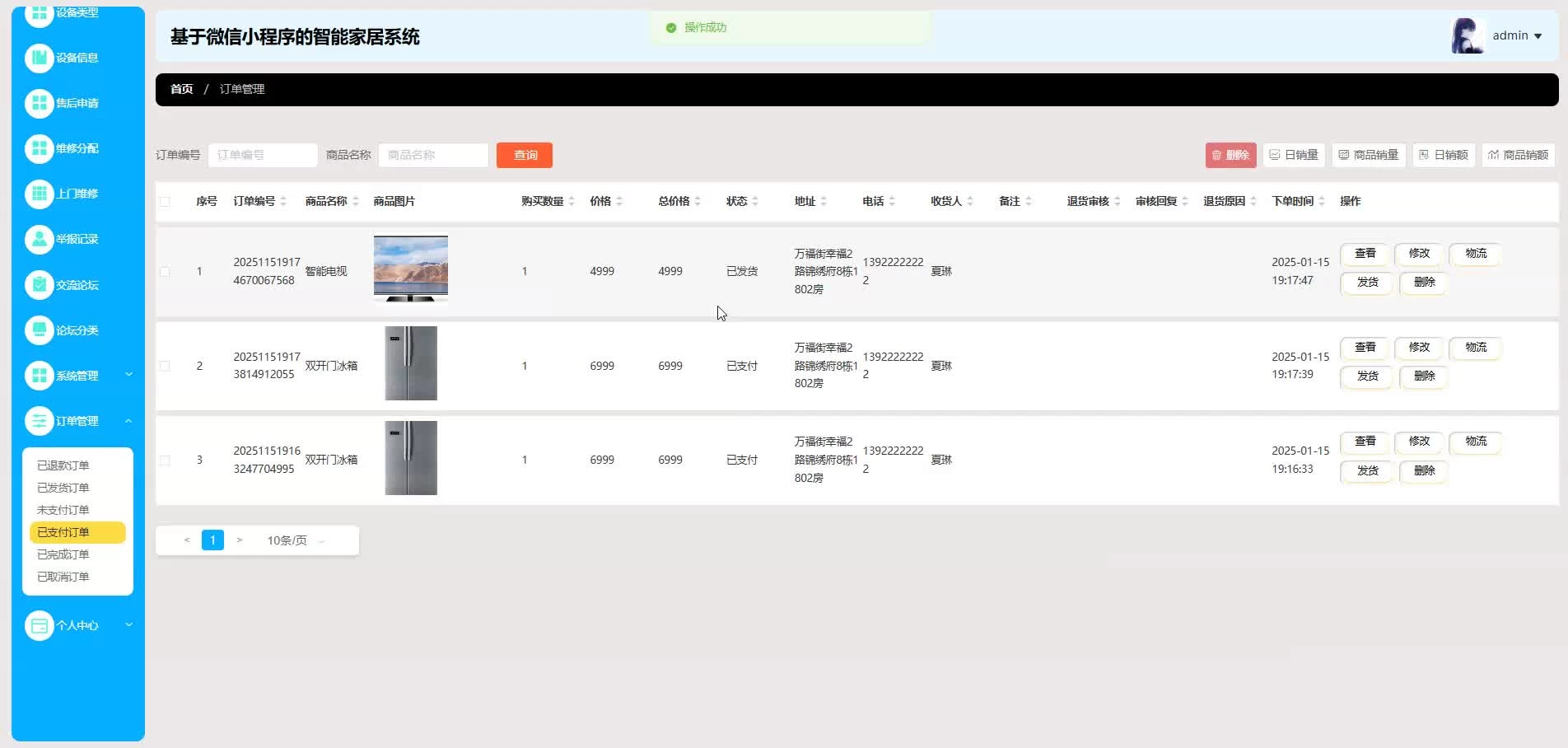View the 商品销额 chart
1568x748 pixels.
pos(1519,155)
